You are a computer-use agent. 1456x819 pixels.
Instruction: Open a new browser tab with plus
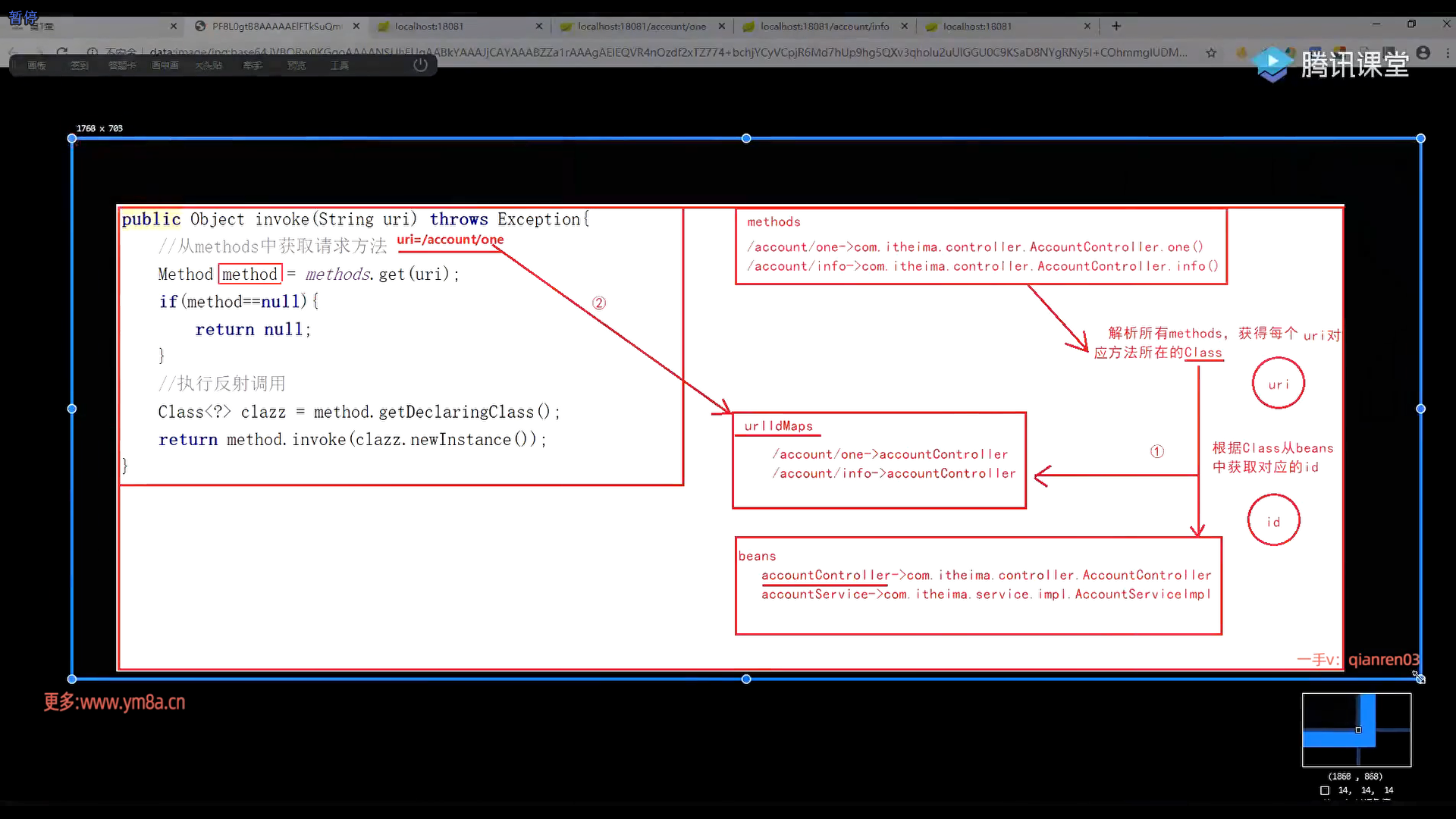1116,26
